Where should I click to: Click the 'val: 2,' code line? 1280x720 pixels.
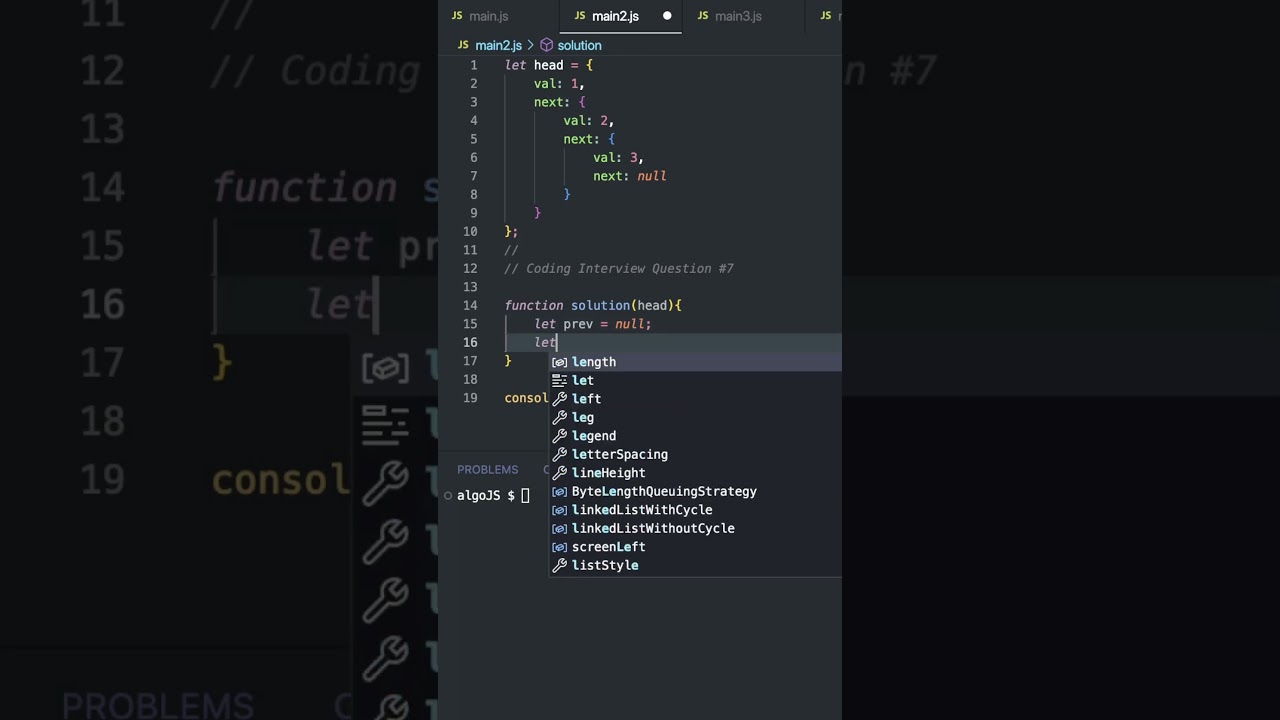(589, 120)
